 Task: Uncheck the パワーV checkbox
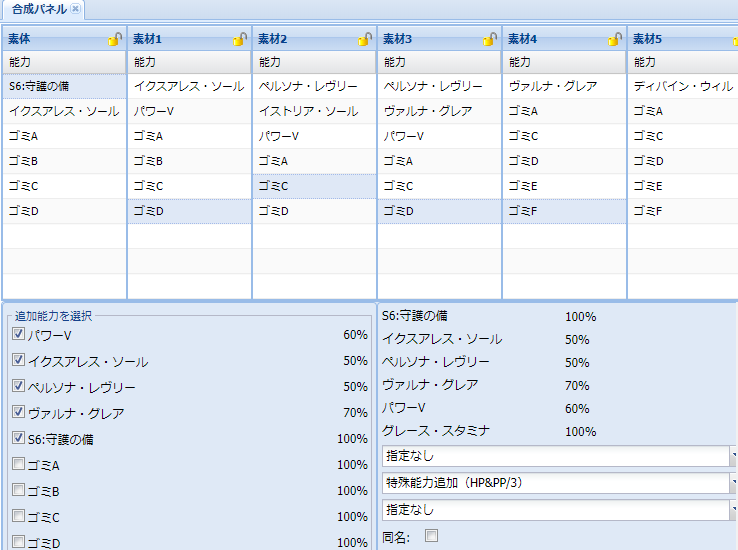pos(18,334)
